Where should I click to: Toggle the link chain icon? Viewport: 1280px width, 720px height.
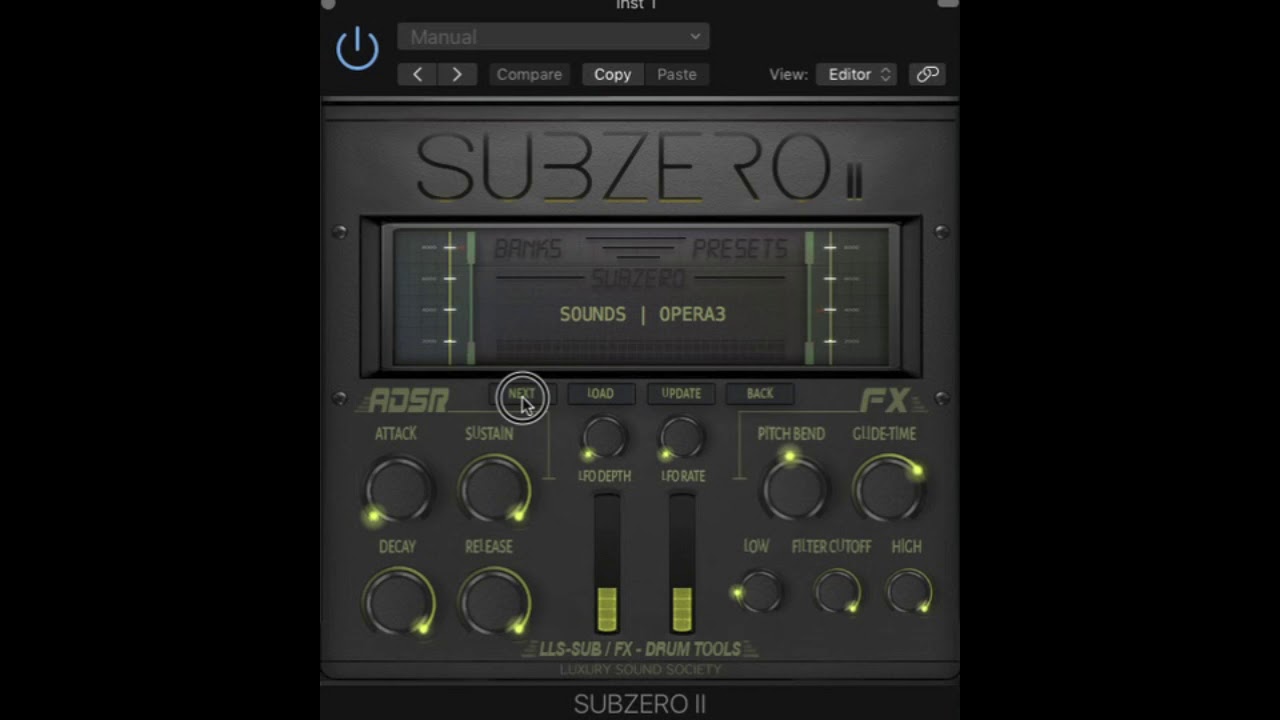928,74
